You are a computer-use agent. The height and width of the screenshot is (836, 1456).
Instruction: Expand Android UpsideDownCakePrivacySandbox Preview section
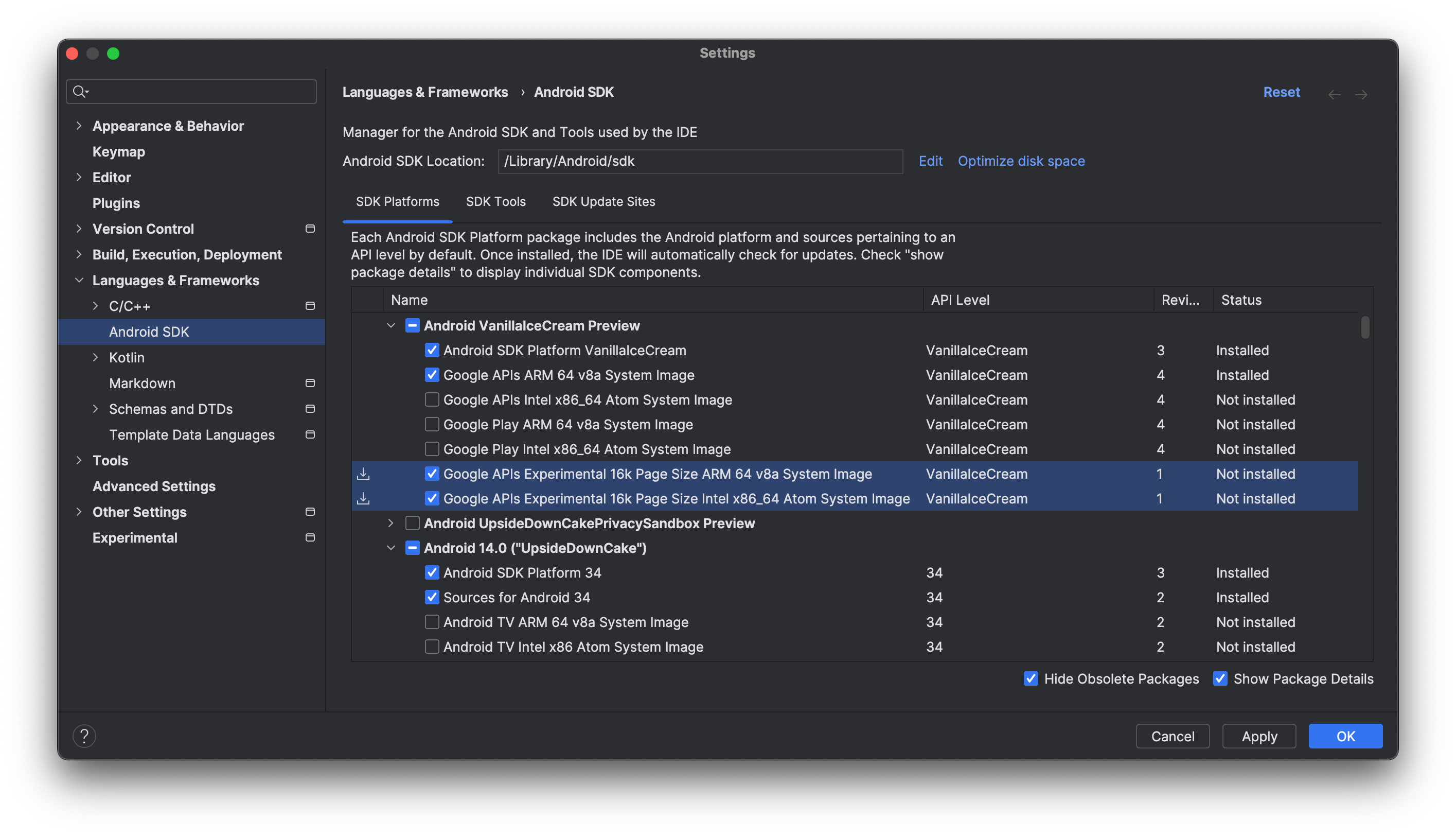coord(391,523)
